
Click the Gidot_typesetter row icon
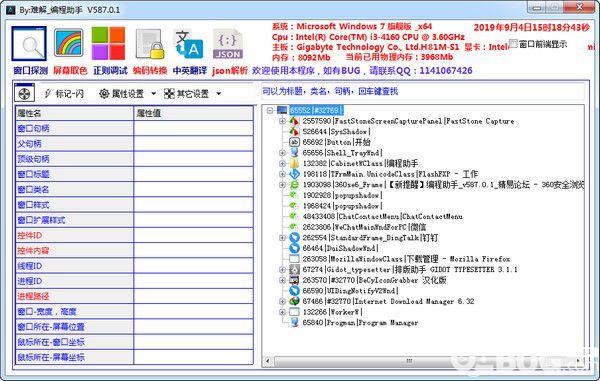(x=294, y=269)
